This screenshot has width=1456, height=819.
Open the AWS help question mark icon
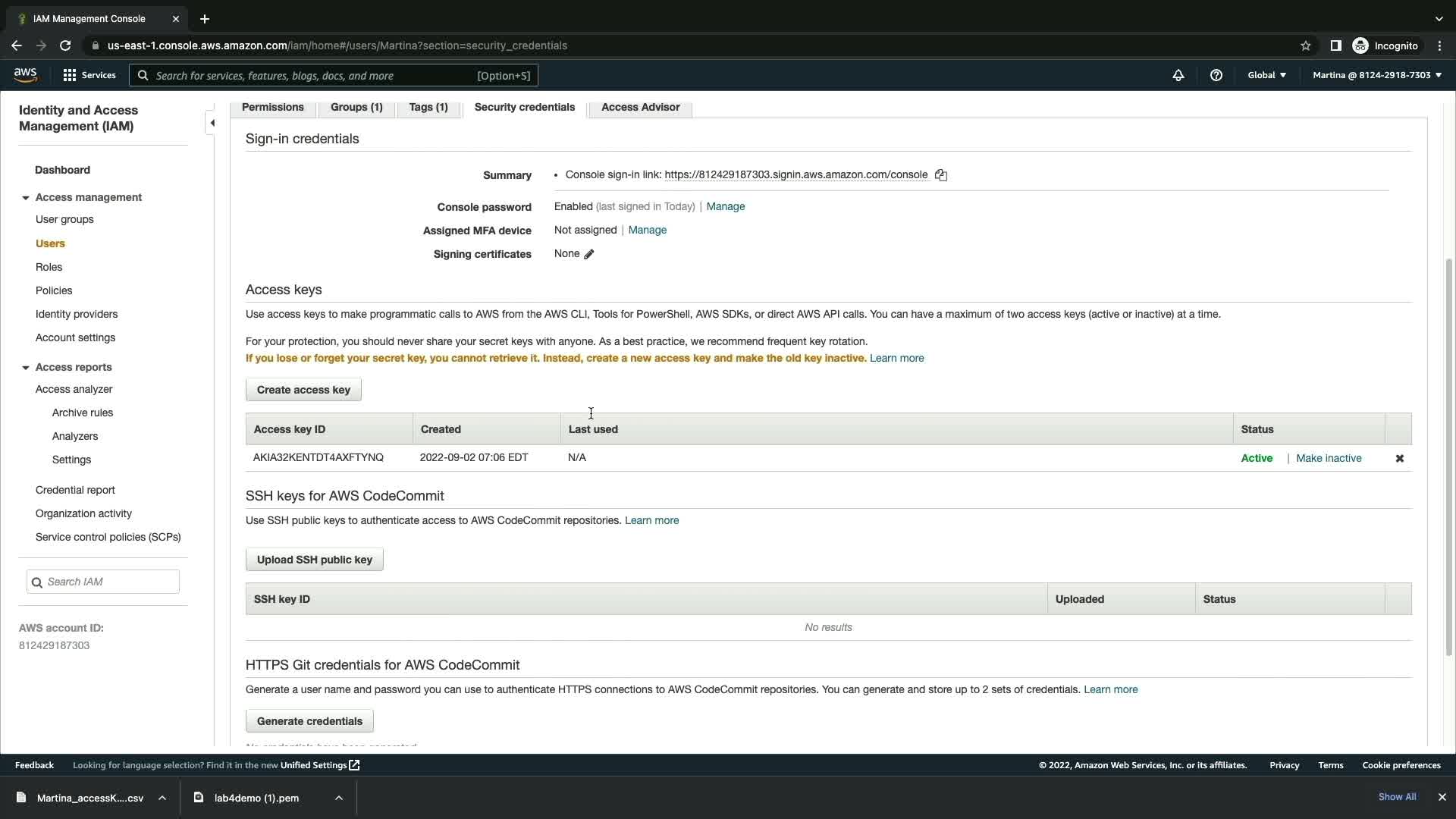pyautogui.click(x=1216, y=75)
